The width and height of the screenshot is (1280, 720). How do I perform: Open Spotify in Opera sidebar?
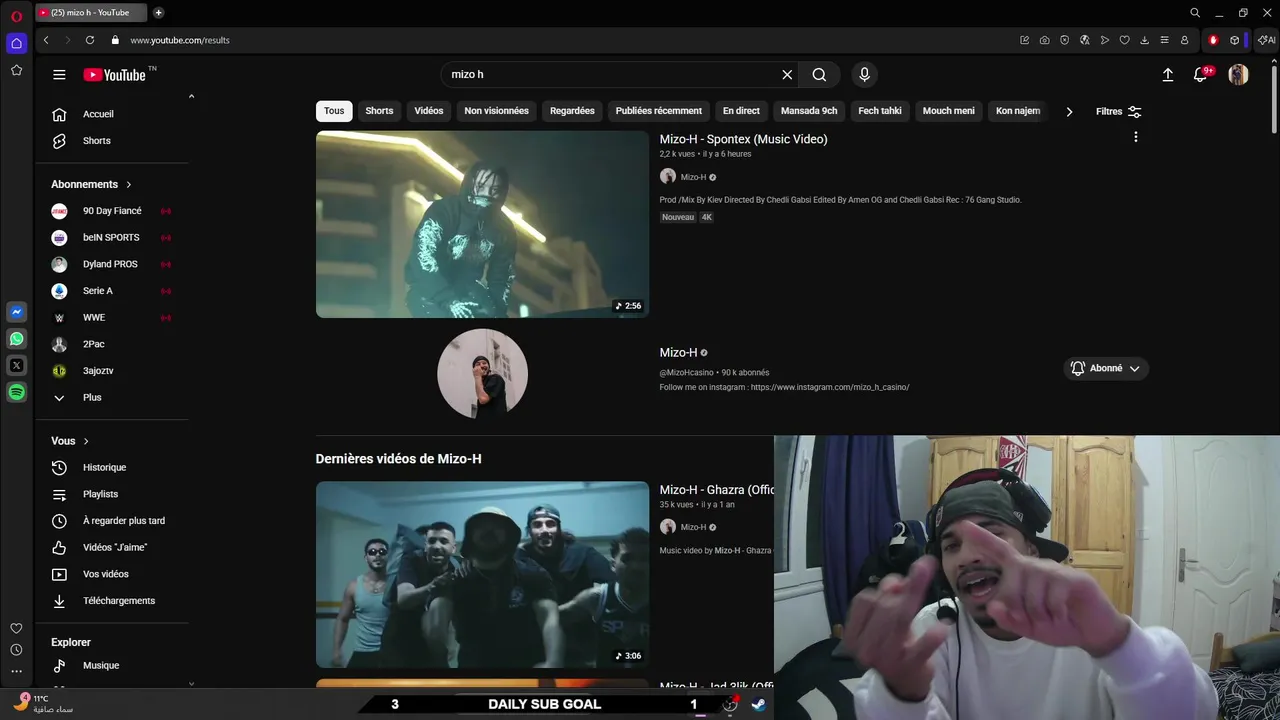point(16,393)
